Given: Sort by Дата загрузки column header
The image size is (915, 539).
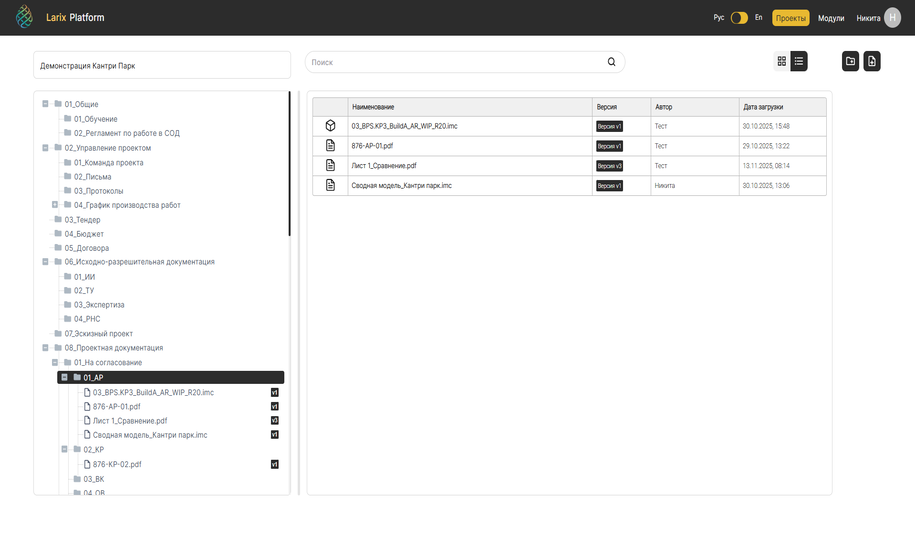Looking at the screenshot, I should pos(763,107).
